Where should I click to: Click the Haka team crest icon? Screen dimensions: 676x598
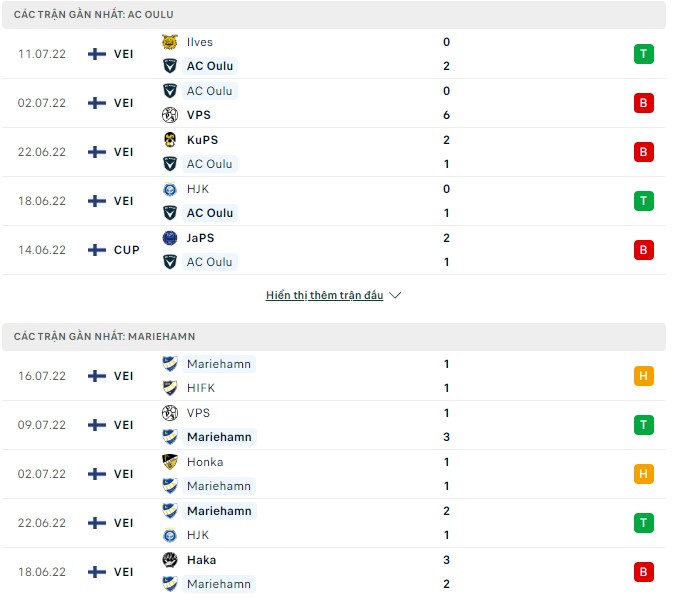tap(169, 560)
